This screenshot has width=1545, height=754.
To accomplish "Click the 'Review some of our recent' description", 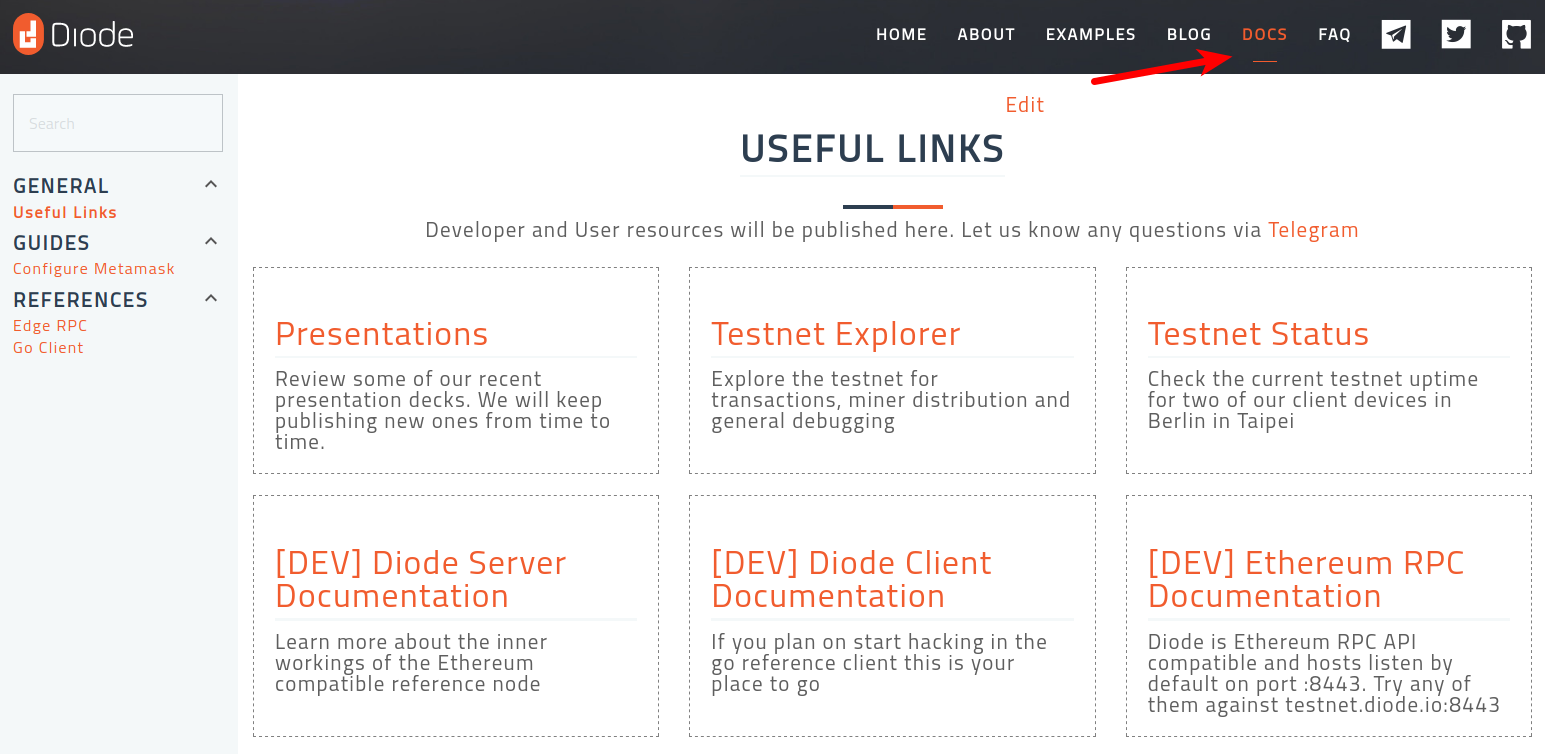I will tap(443, 410).
